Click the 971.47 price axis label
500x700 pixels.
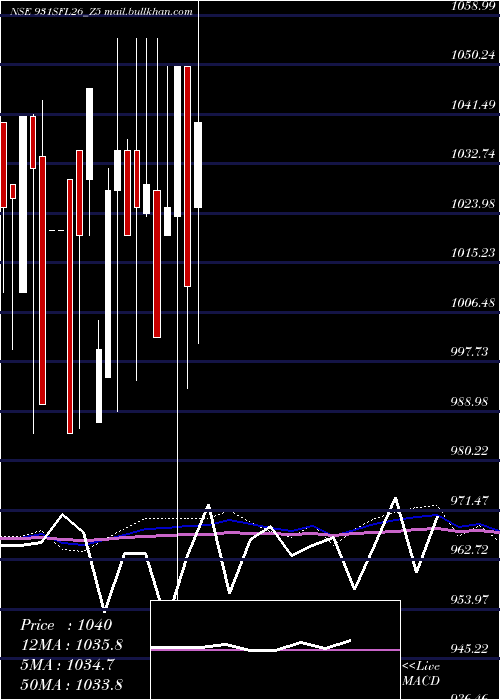[x=469, y=500]
